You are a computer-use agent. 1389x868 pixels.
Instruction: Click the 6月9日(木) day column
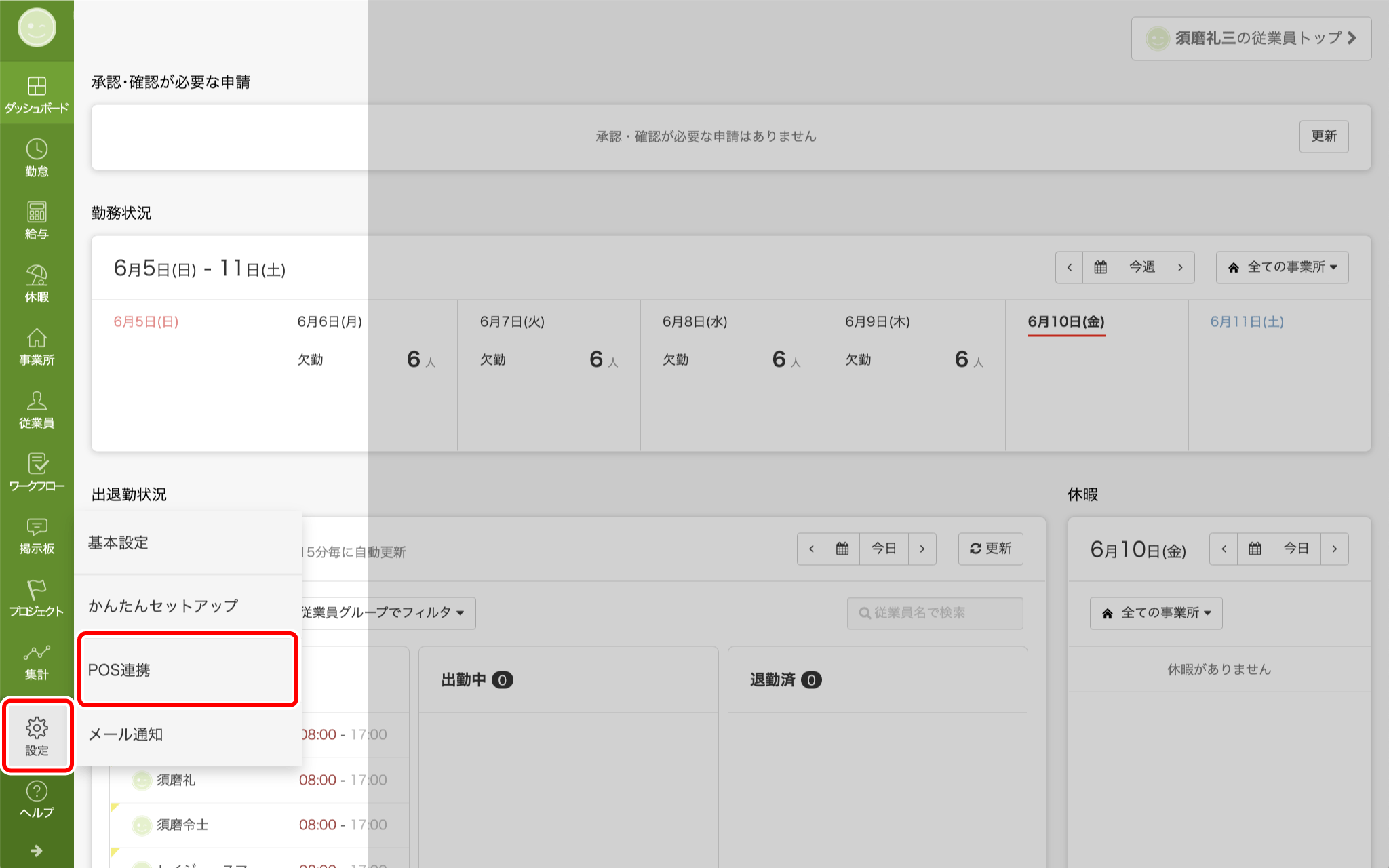coord(914,376)
